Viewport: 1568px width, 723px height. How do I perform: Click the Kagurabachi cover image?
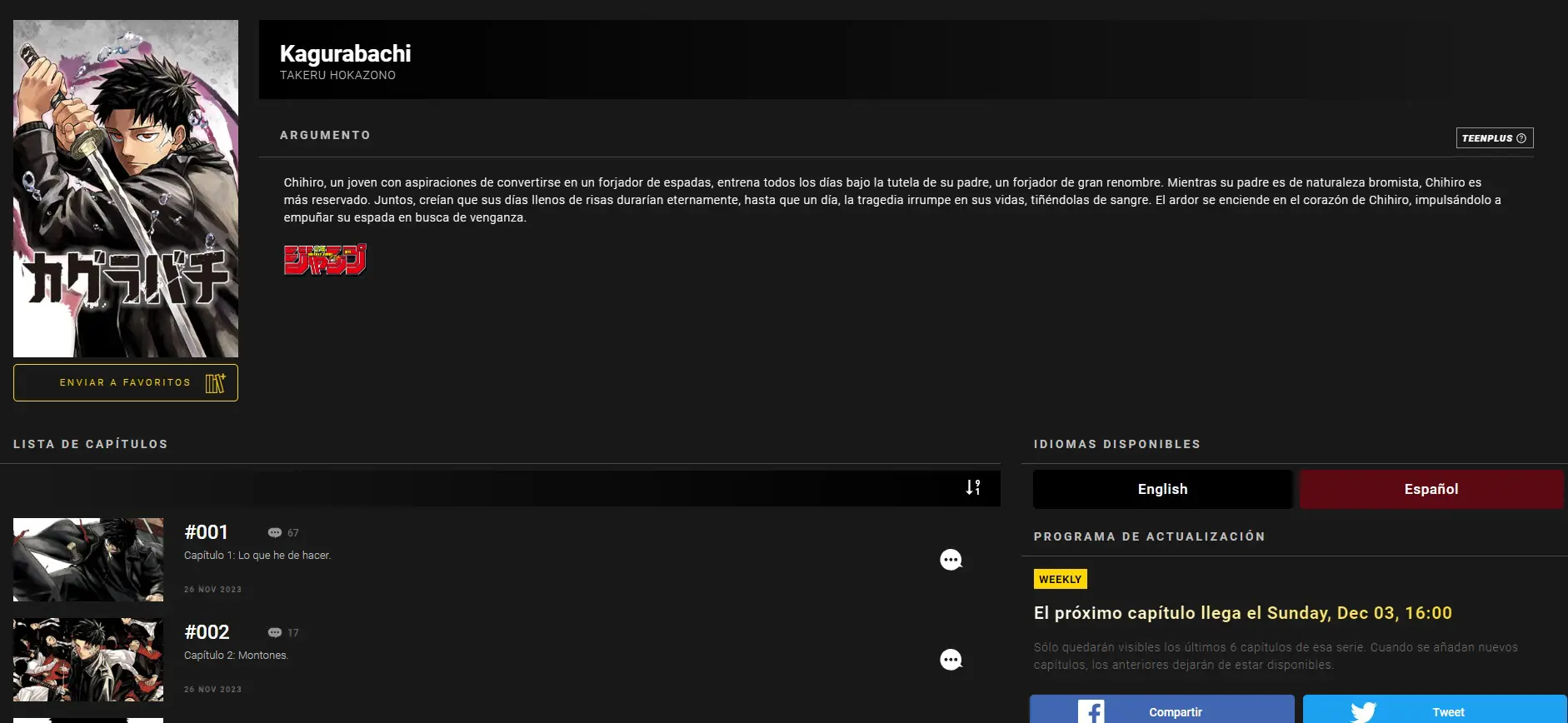click(x=126, y=189)
